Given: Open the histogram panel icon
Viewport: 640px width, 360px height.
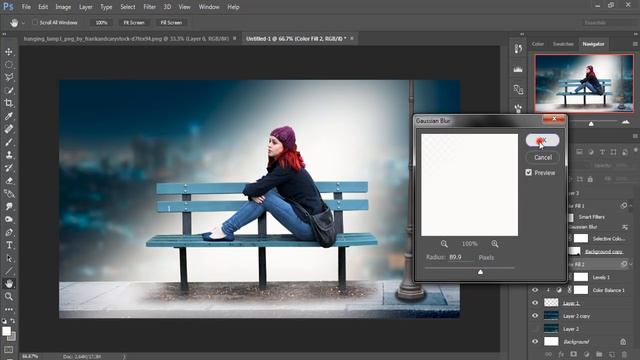Looking at the screenshot, I should point(518,69).
